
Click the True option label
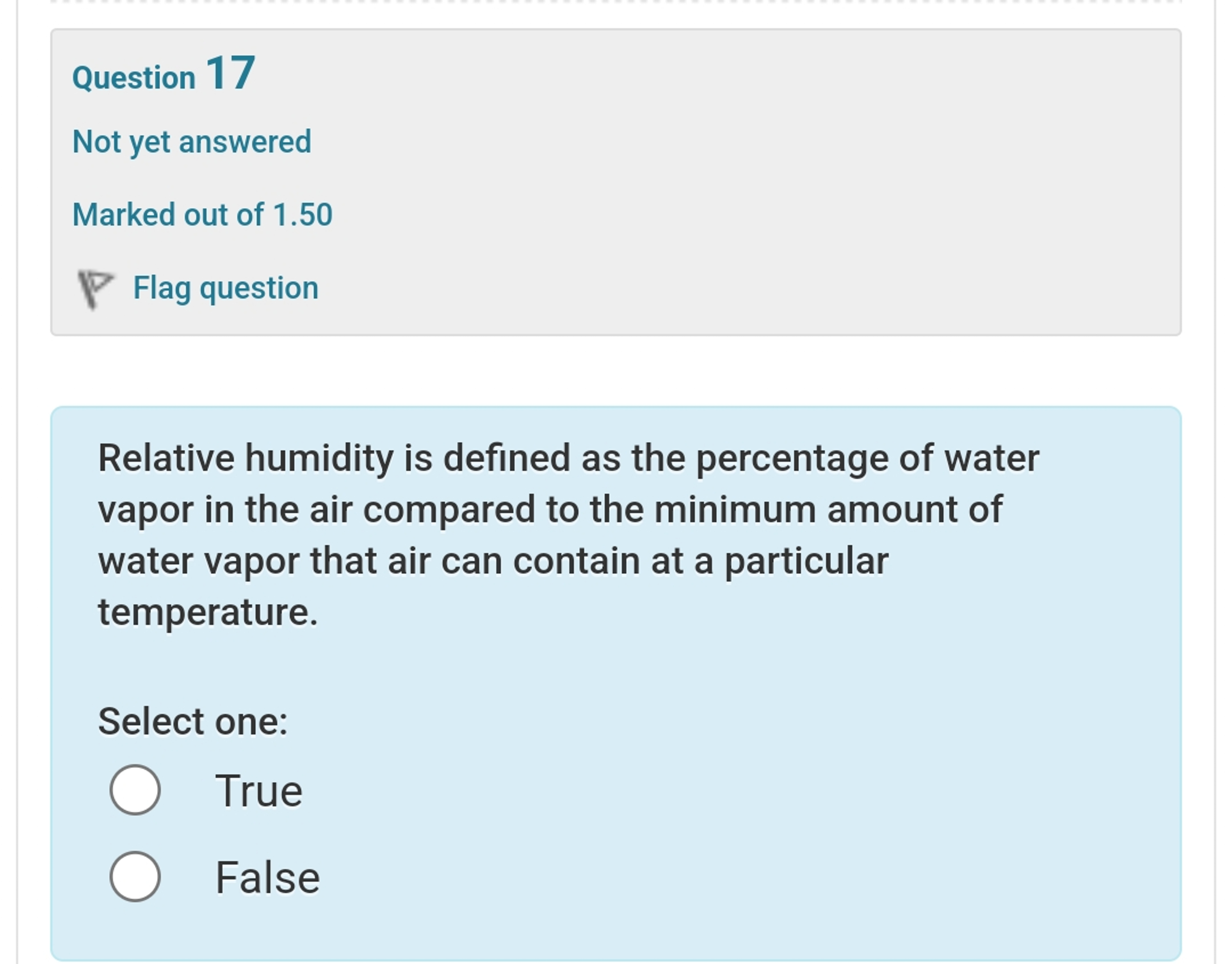click(x=261, y=791)
